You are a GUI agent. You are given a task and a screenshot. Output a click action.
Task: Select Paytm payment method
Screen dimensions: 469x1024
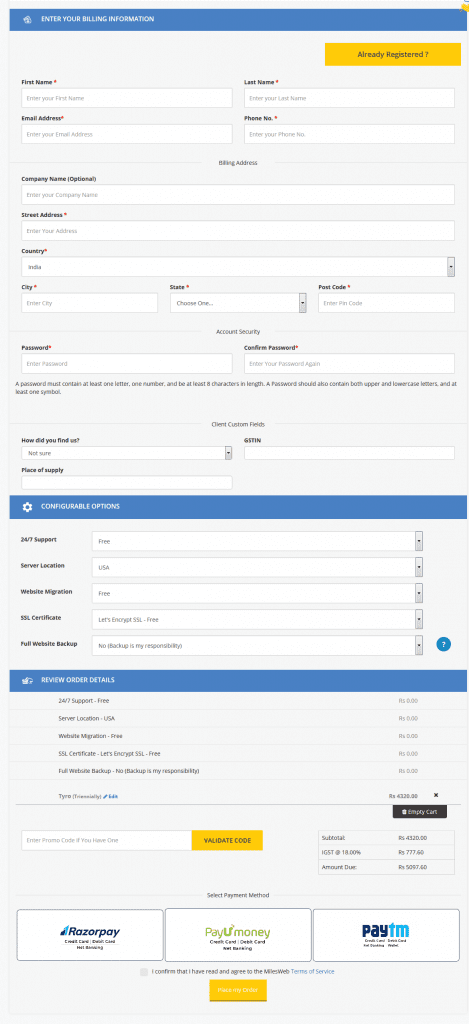pos(386,935)
